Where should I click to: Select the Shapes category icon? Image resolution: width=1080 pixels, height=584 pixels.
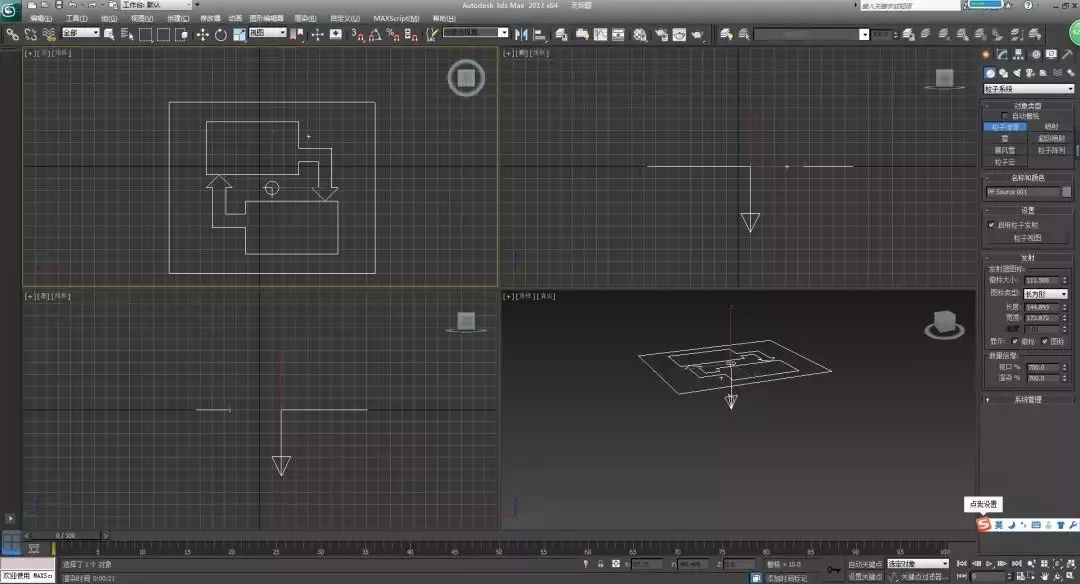tap(1003, 73)
